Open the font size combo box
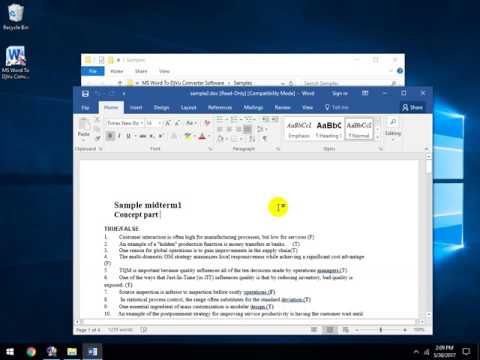Viewport: 480px width, 360px height. pyautogui.click(x=153, y=123)
